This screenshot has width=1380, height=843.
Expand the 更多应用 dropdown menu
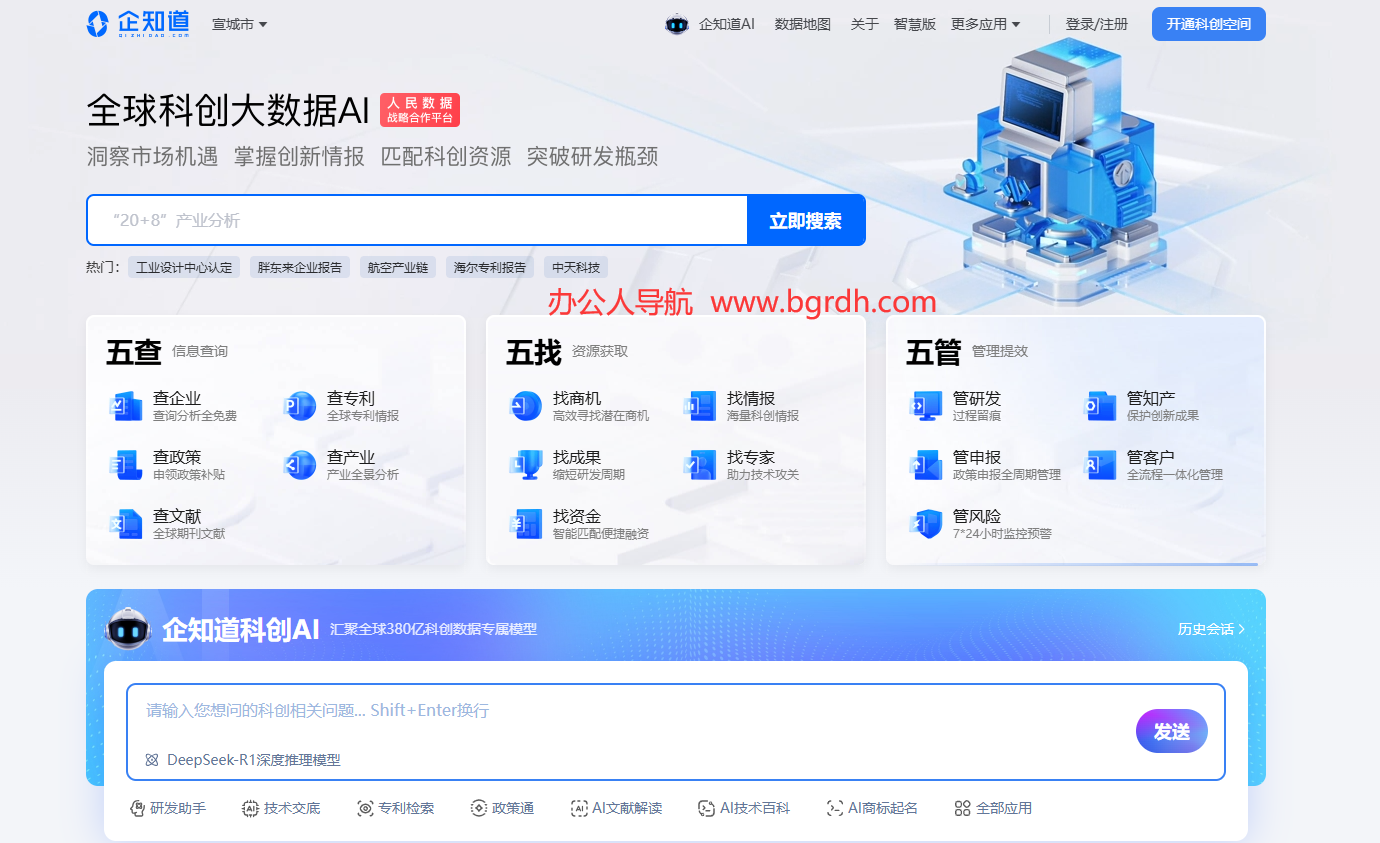point(985,24)
